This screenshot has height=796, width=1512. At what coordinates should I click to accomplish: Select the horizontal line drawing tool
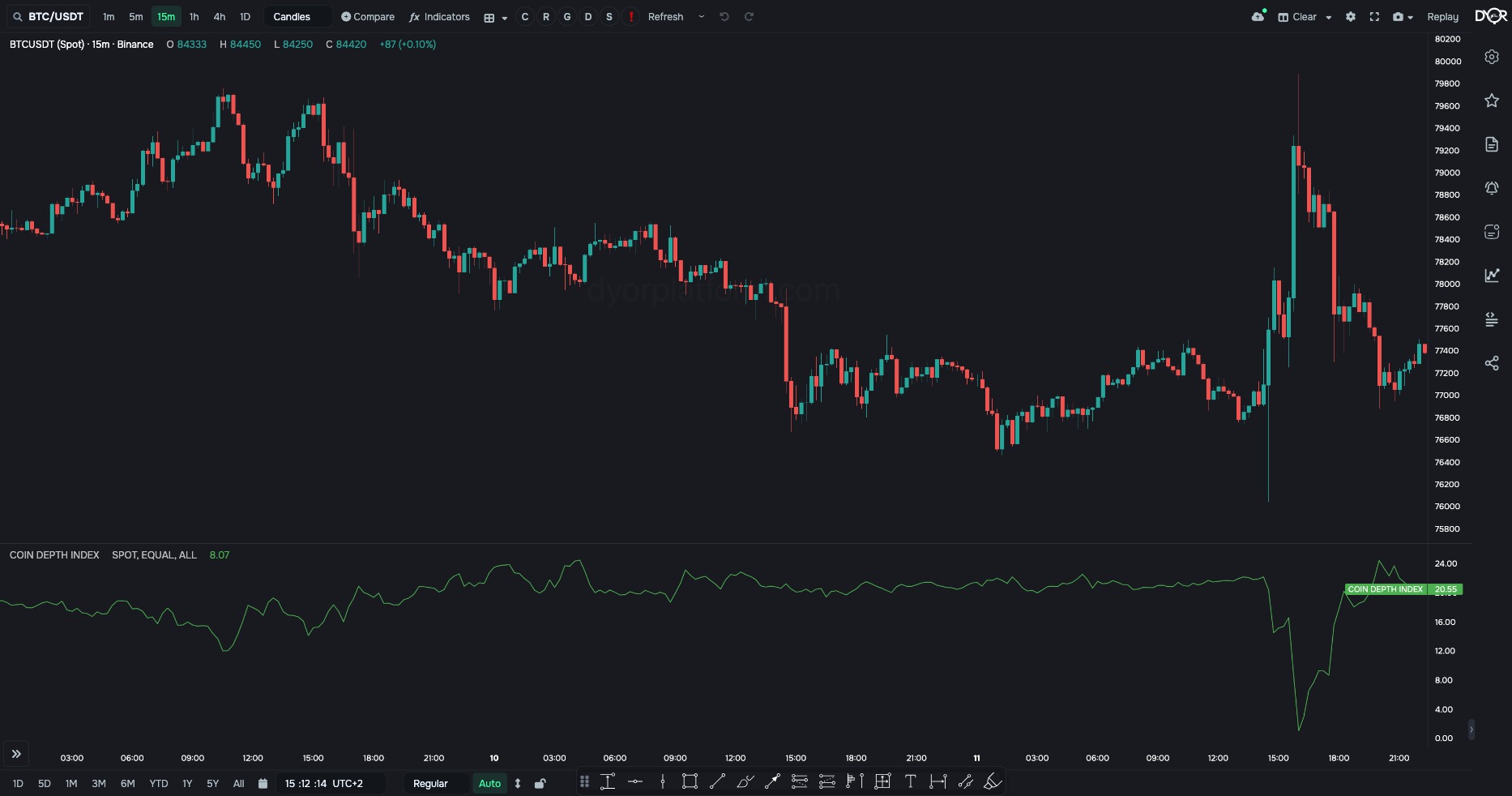point(635,781)
